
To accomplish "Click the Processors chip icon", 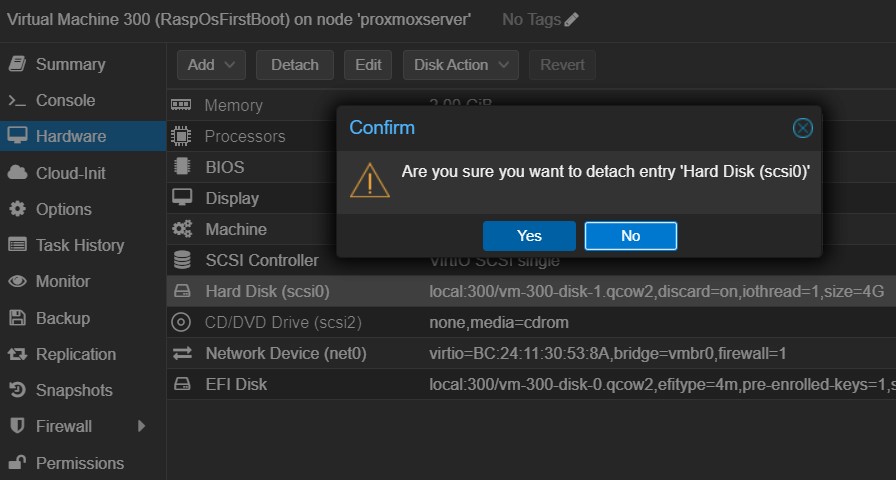I will tap(181, 136).
